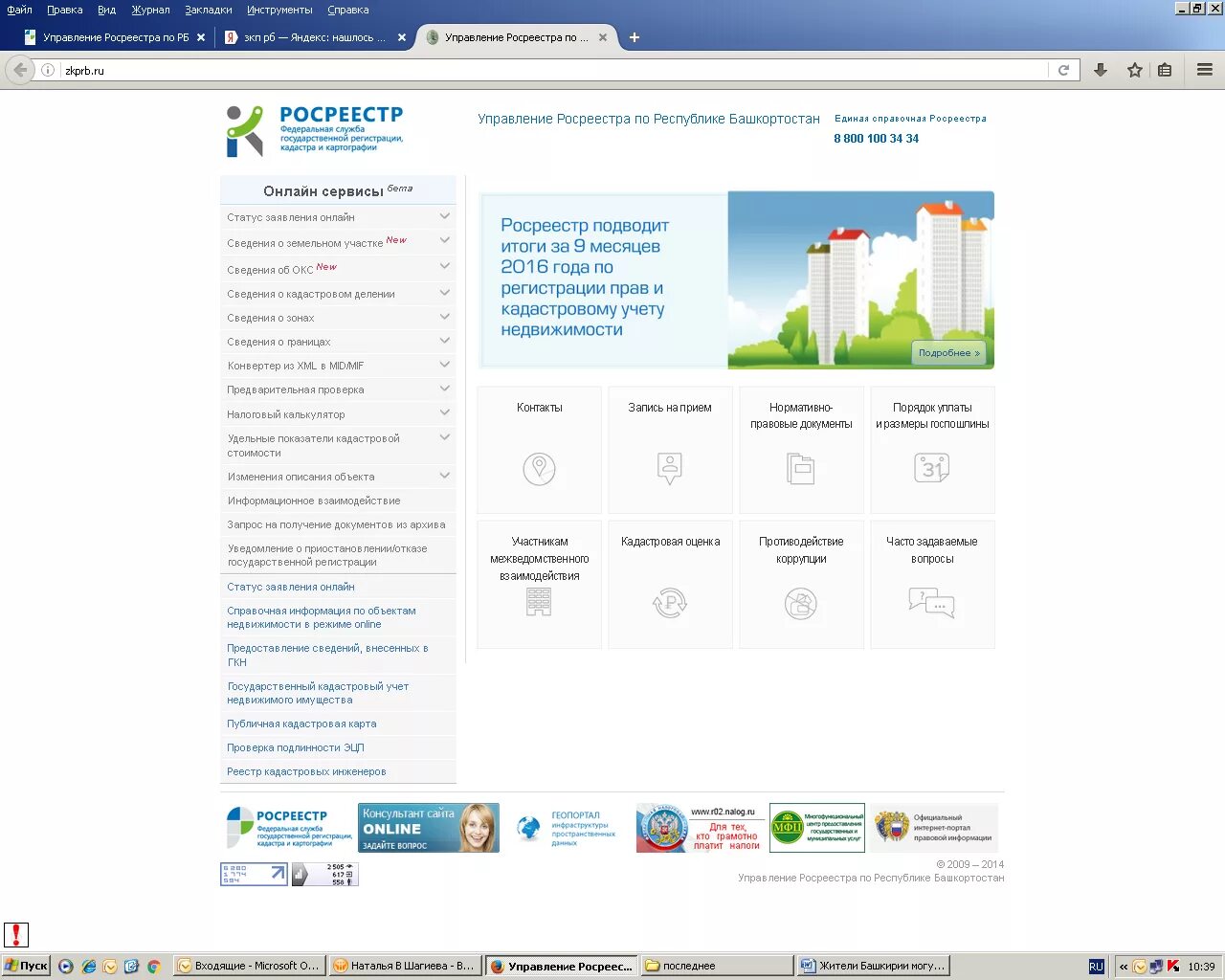1225x980 pixels.
Task: Open the последнее folder in taskbar
Action: click(718, 966)
